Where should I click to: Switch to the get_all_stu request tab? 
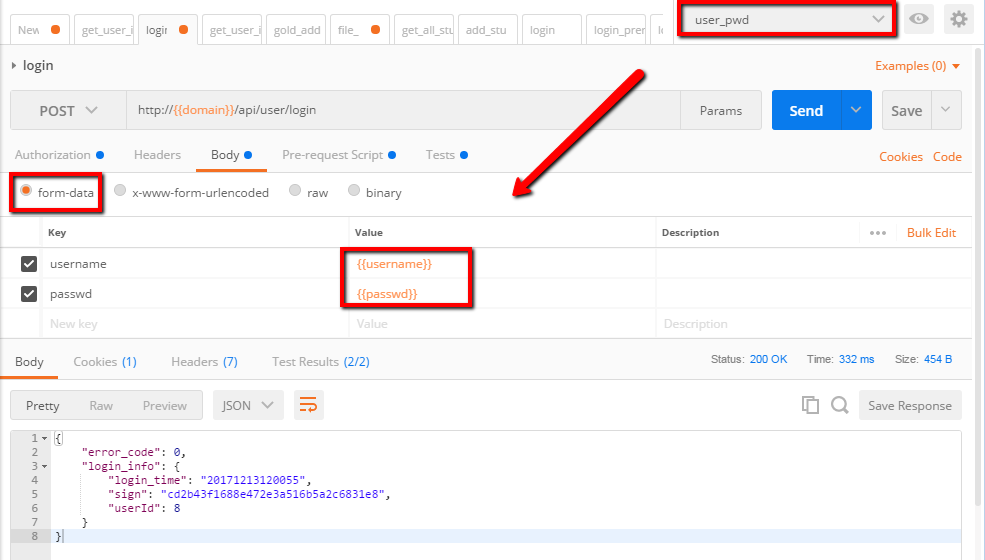click(426, 30)
